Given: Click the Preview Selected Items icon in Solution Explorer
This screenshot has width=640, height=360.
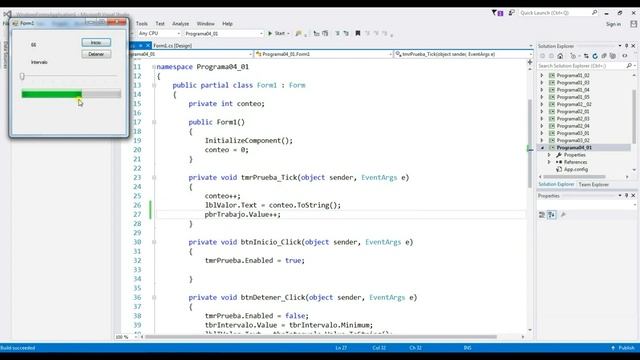Looking at the screenshot, I should [625, 56].
